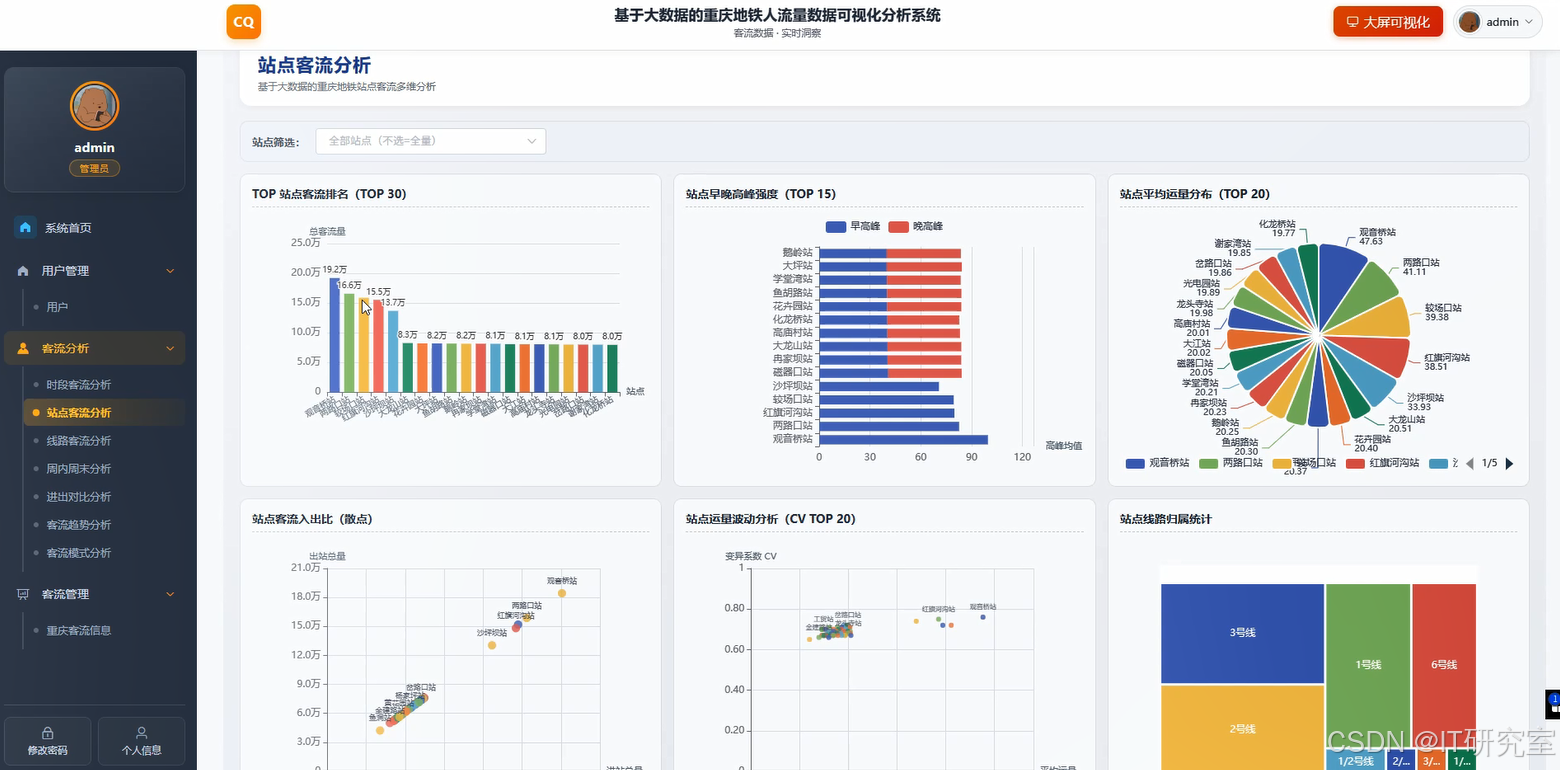This screenshot has width=1560, height=770.
Task: Go to next page of pie legend
Action: (1509, 464)
